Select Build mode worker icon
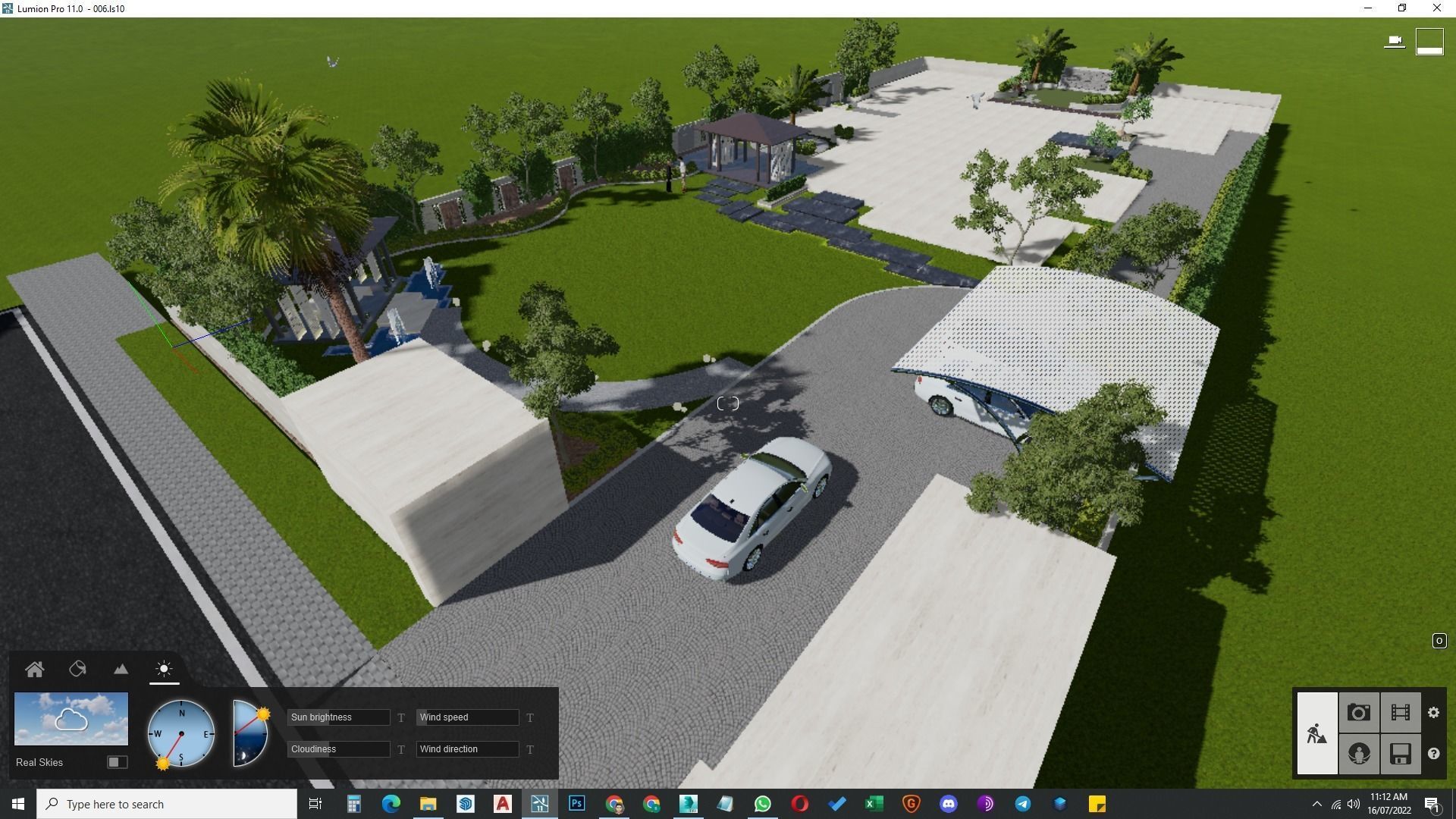Screen dimensions: 1456x819 (x=1317, y=733)
